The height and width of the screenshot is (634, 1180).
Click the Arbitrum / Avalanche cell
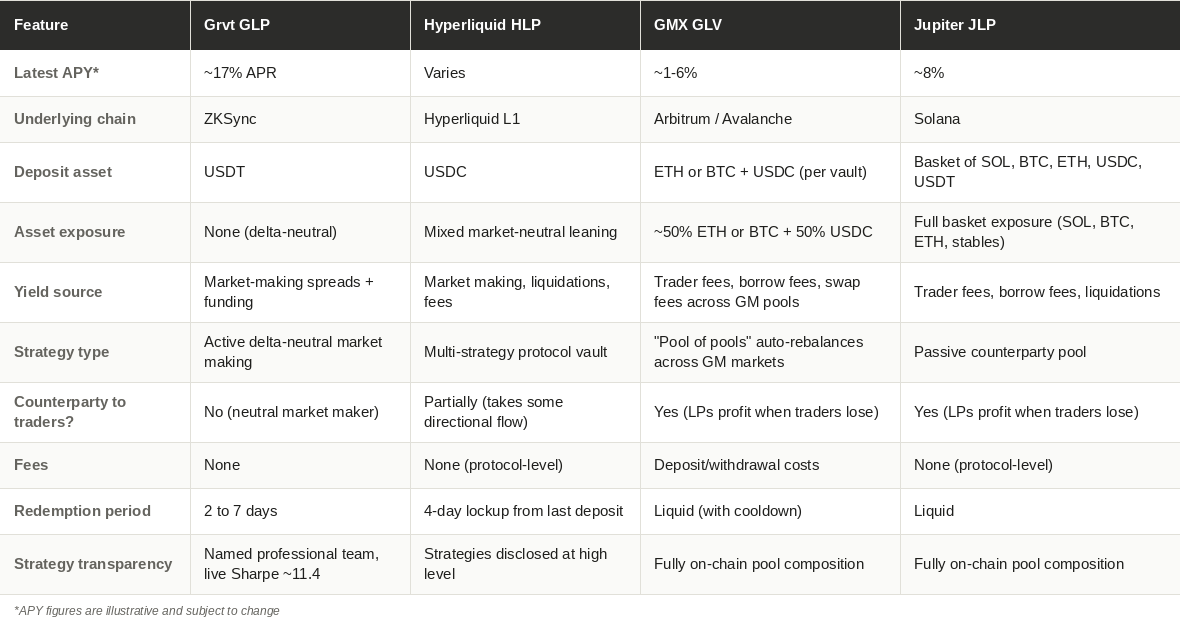(x=771, y=119)
